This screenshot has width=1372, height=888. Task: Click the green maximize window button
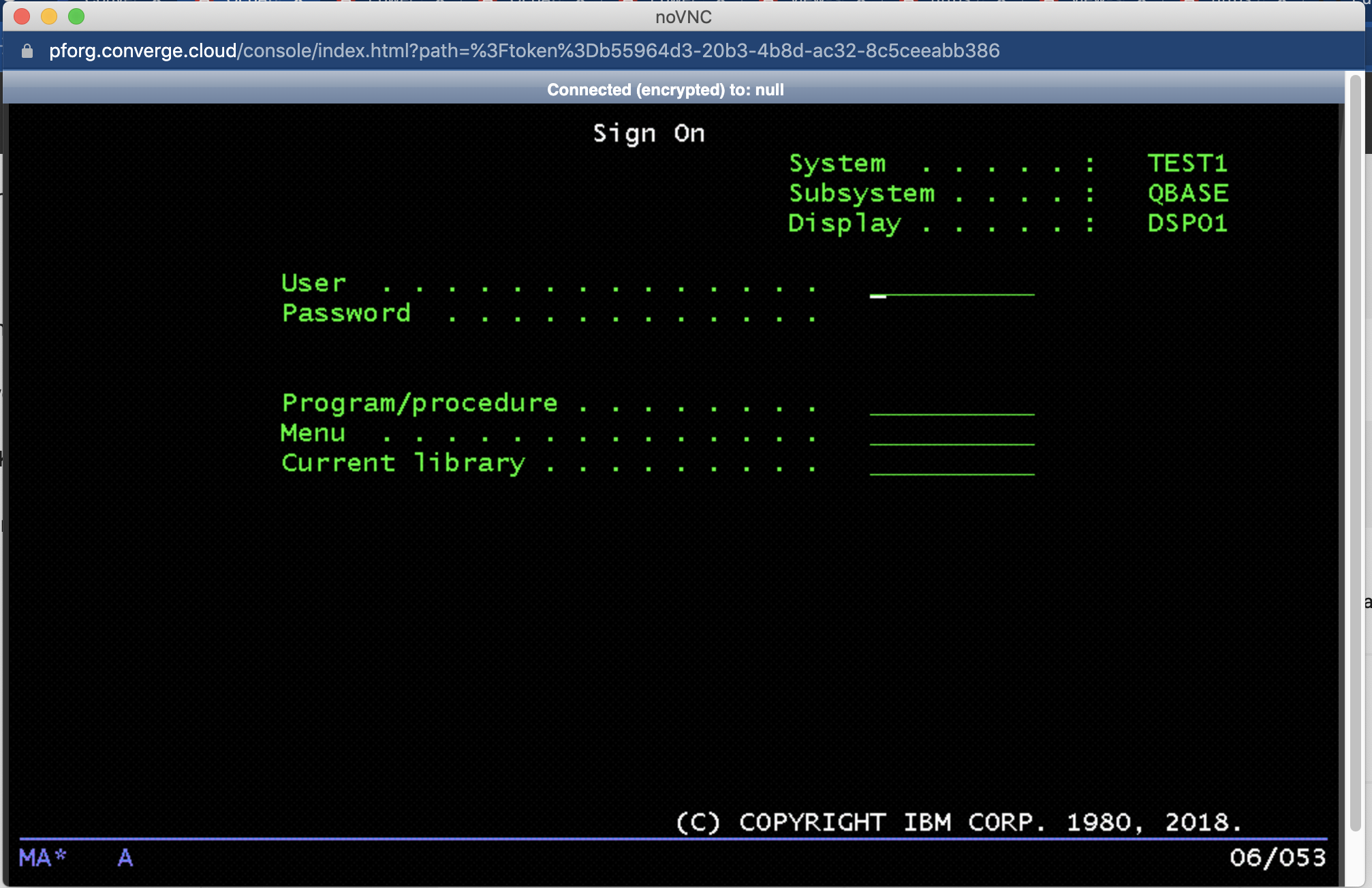(x=76, y=16)
